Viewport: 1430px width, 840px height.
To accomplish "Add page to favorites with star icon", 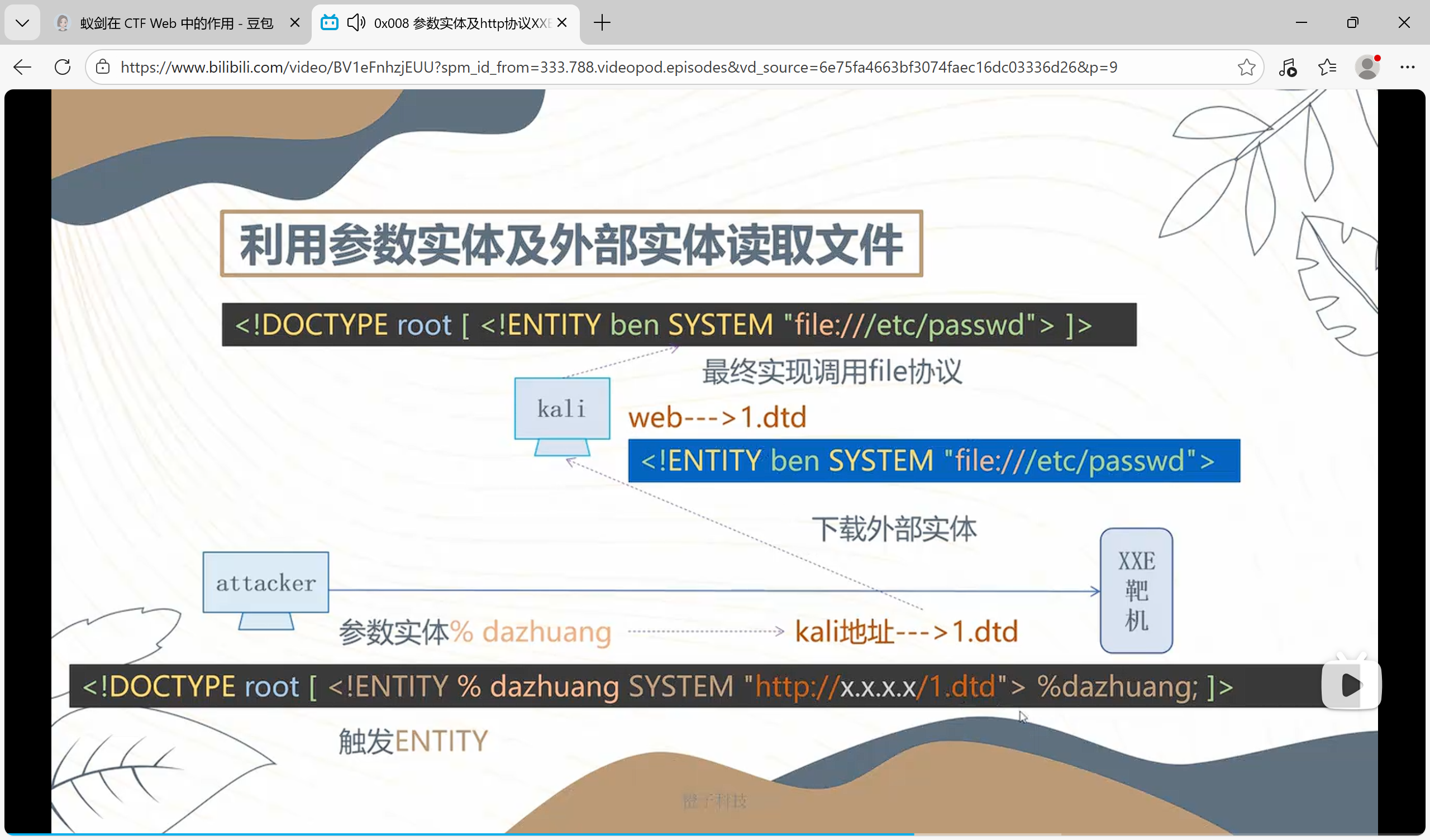I will click(1246, 67).
